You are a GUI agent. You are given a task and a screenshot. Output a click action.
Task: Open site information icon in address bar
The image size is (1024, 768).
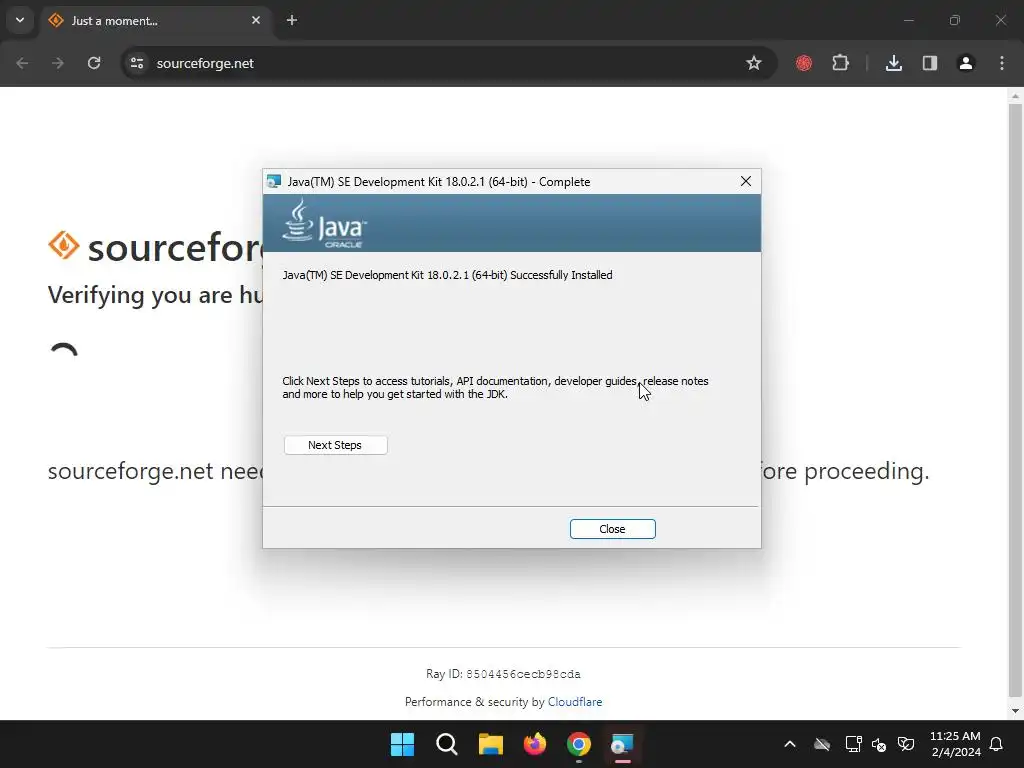(137, 63)
